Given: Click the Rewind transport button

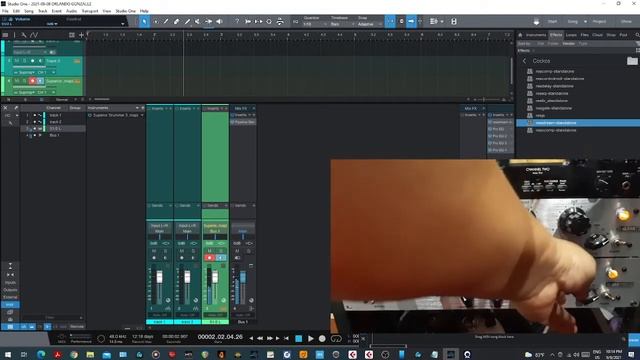Looking at the screenshot, I should point(260,338).
